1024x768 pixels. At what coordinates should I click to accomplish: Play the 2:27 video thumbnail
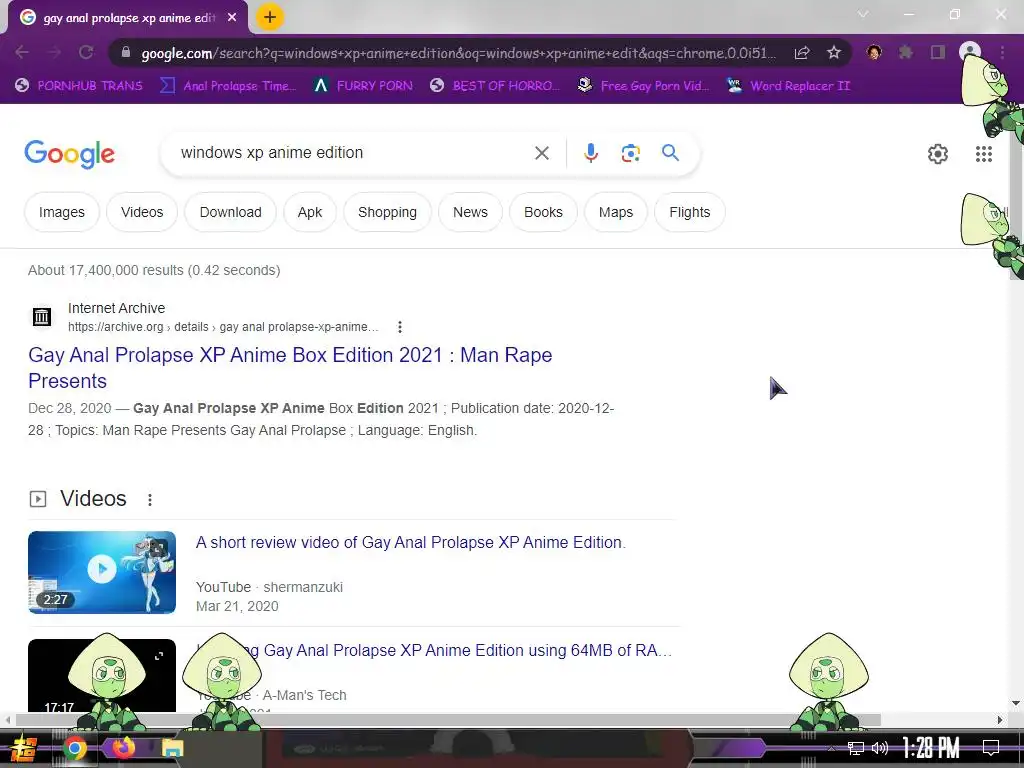pos(102,572)
